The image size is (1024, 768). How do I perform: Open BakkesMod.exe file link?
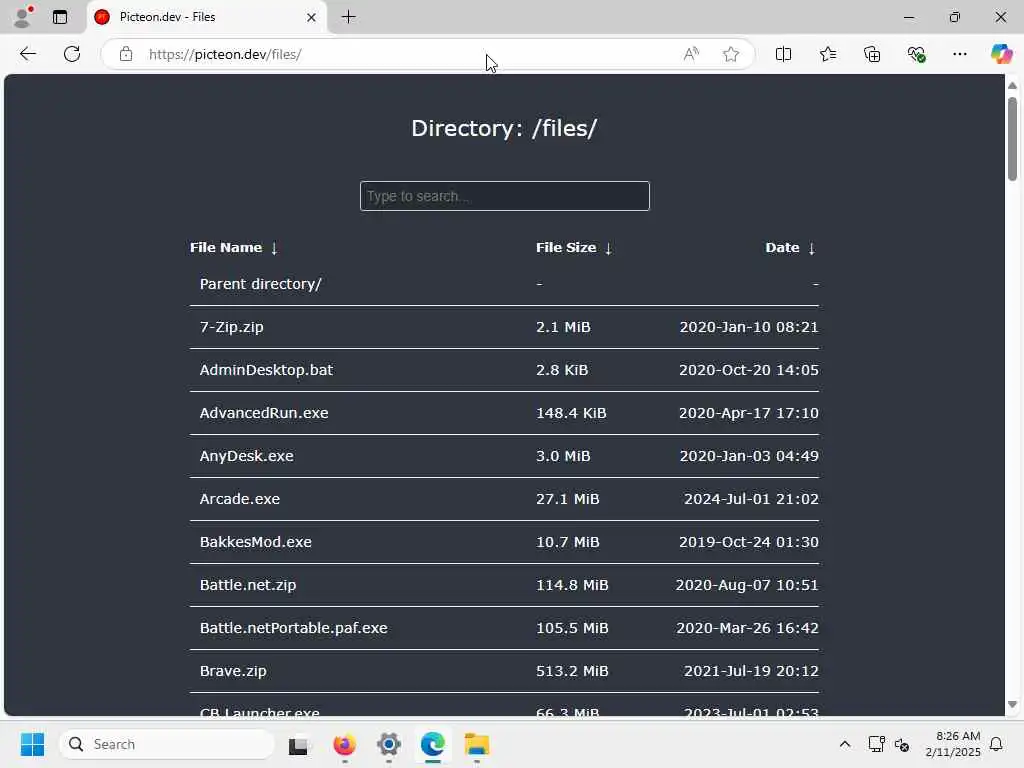tap(256, 542)
